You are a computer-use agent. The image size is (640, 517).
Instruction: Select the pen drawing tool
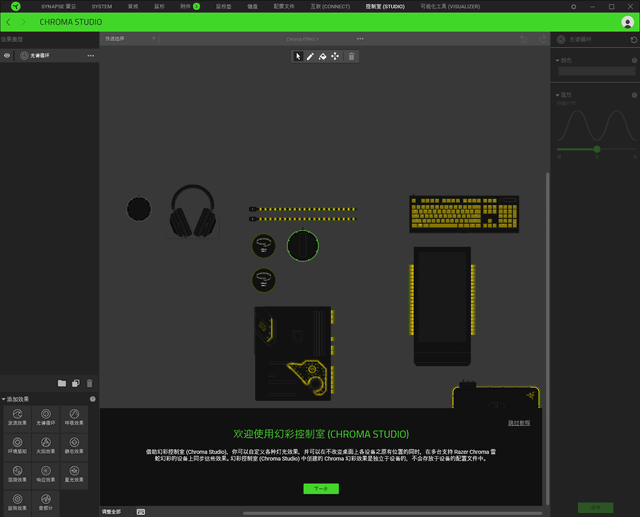(310, 56)
